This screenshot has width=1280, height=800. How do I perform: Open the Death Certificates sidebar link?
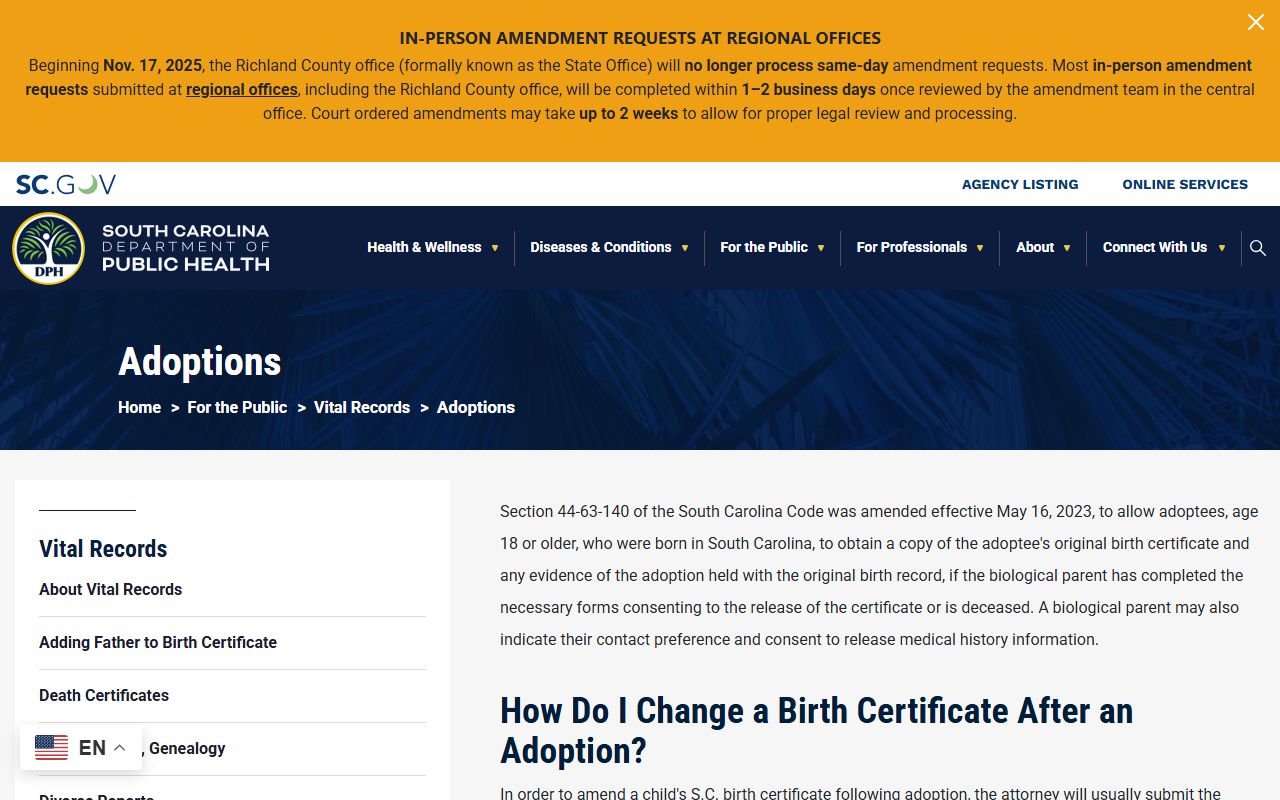point(104,695)
